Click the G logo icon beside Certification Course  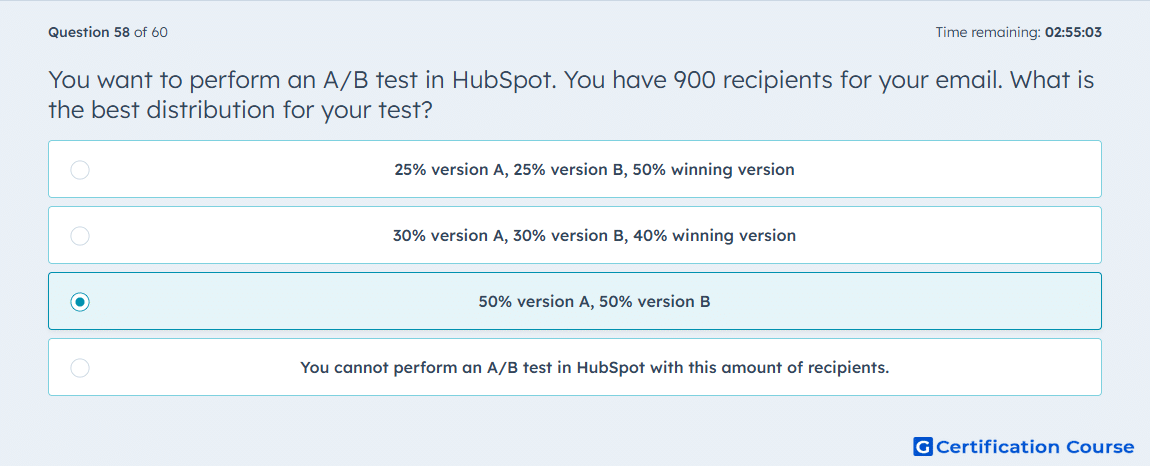pos(923,446)
